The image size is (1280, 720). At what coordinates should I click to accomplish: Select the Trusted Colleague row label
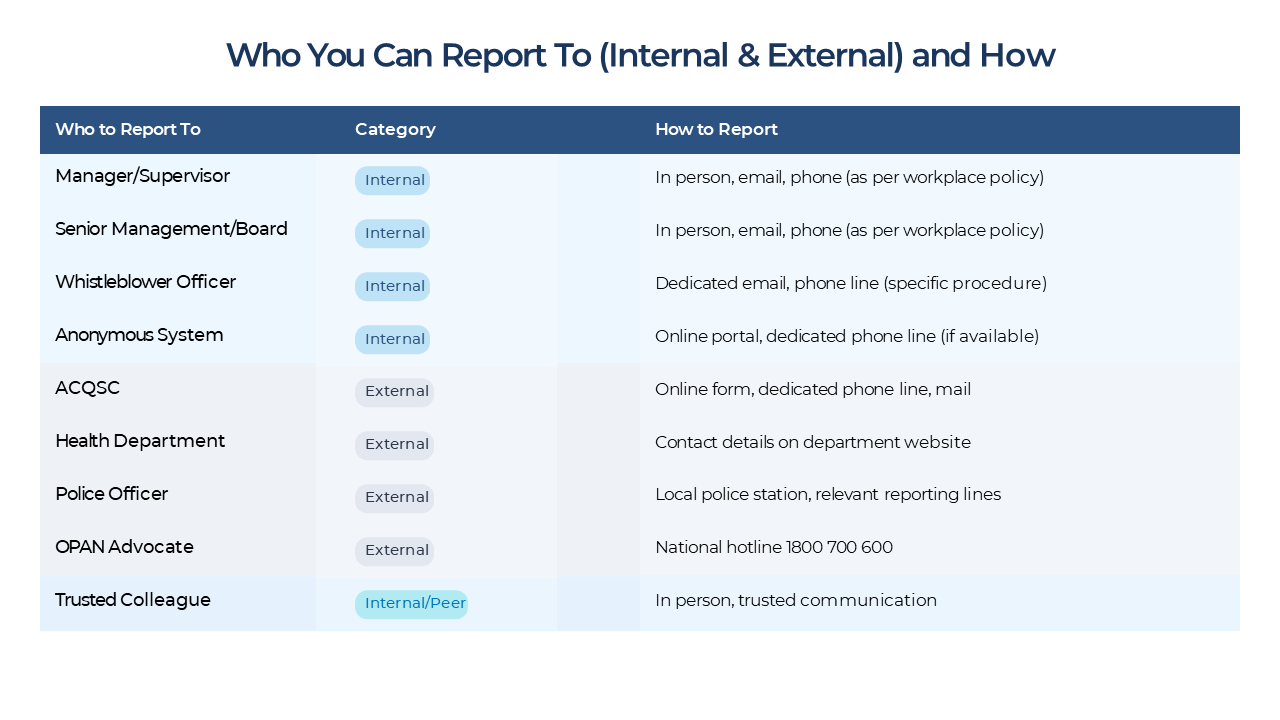pyautogui.click(x=133, y=600)
